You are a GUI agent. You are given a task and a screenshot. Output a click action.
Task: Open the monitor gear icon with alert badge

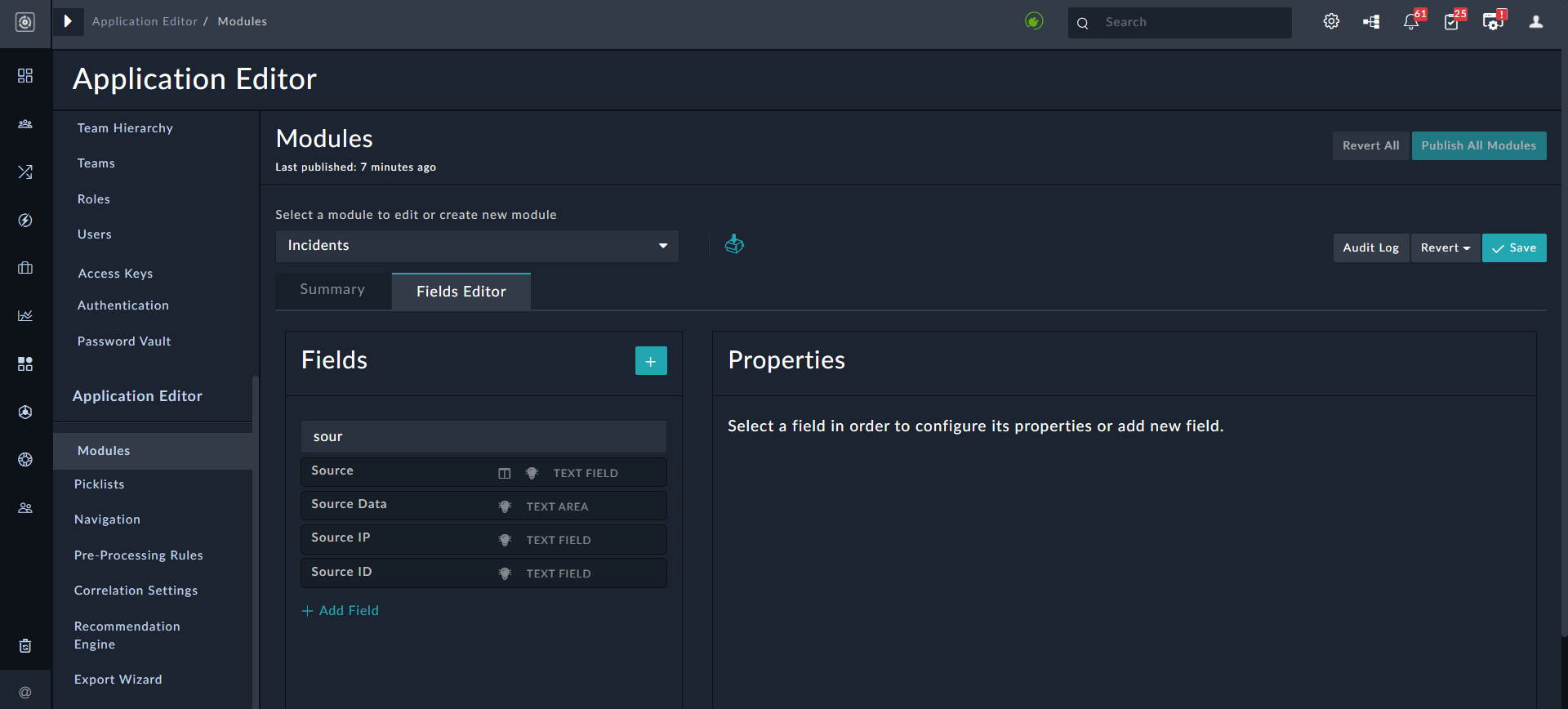point(1494,21)
